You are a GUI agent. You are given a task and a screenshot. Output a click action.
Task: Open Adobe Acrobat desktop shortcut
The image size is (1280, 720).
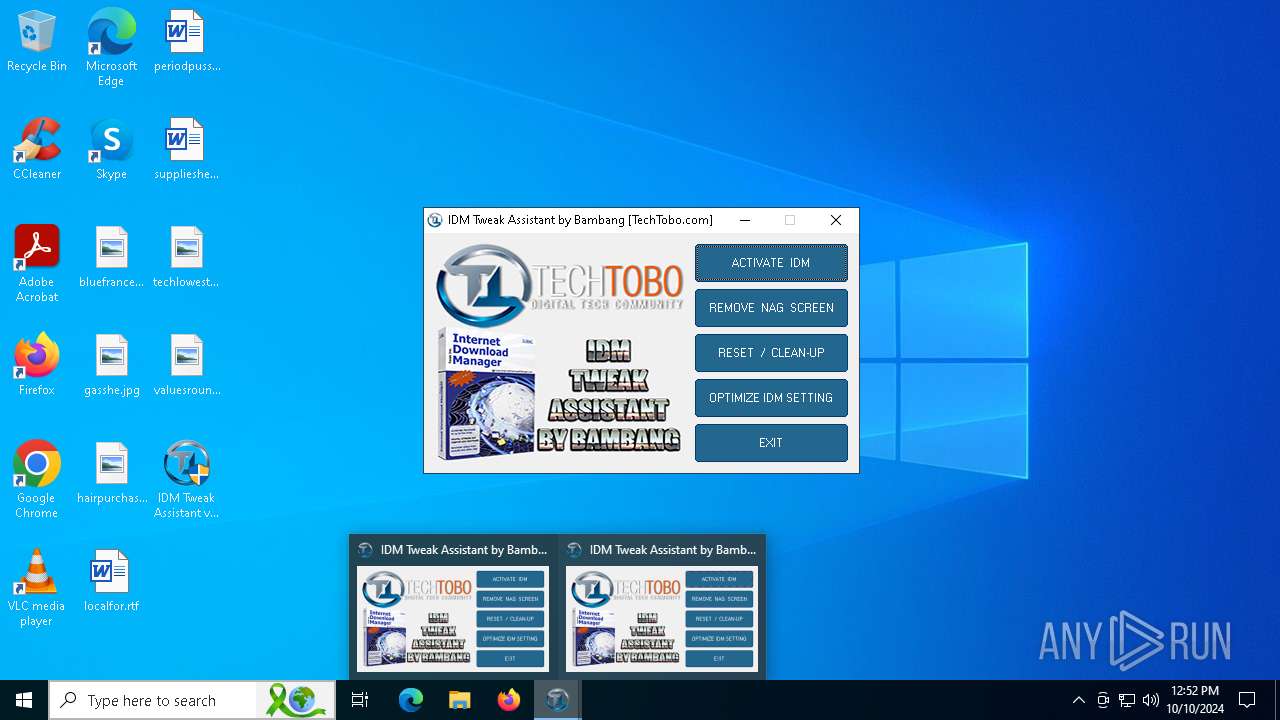point(37,264)
